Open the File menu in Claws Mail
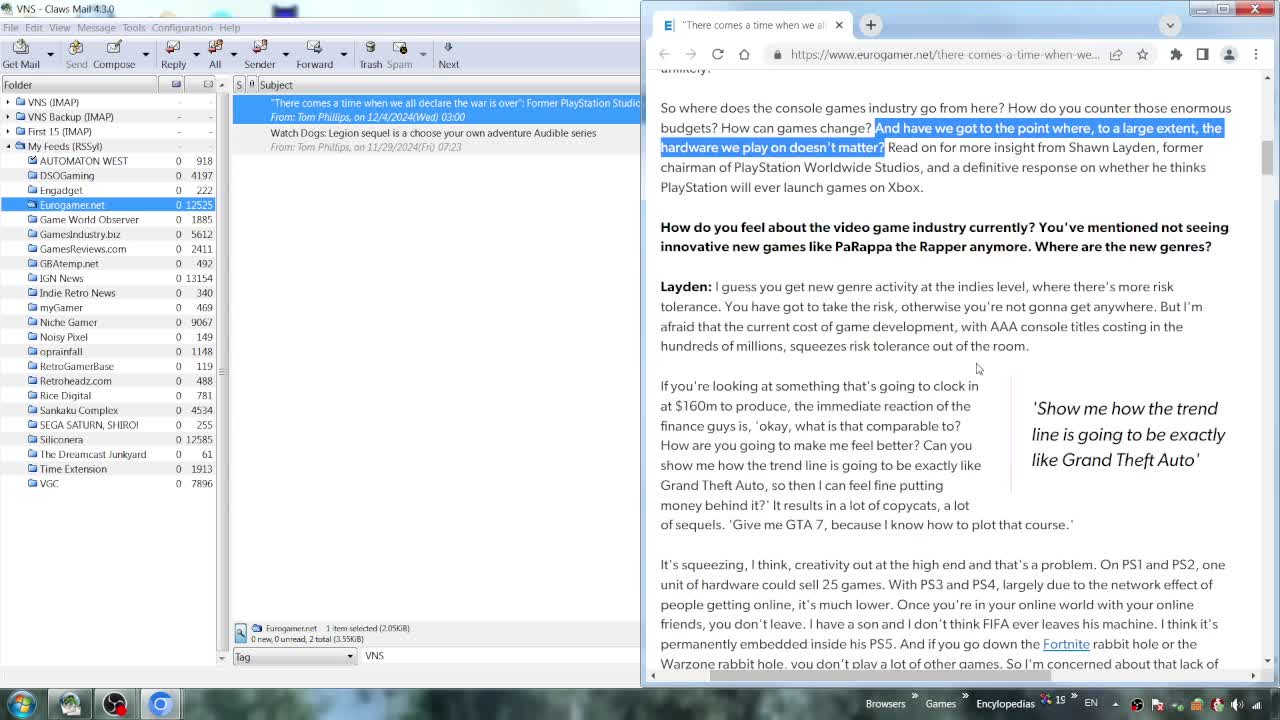 [x=10, y=27]
